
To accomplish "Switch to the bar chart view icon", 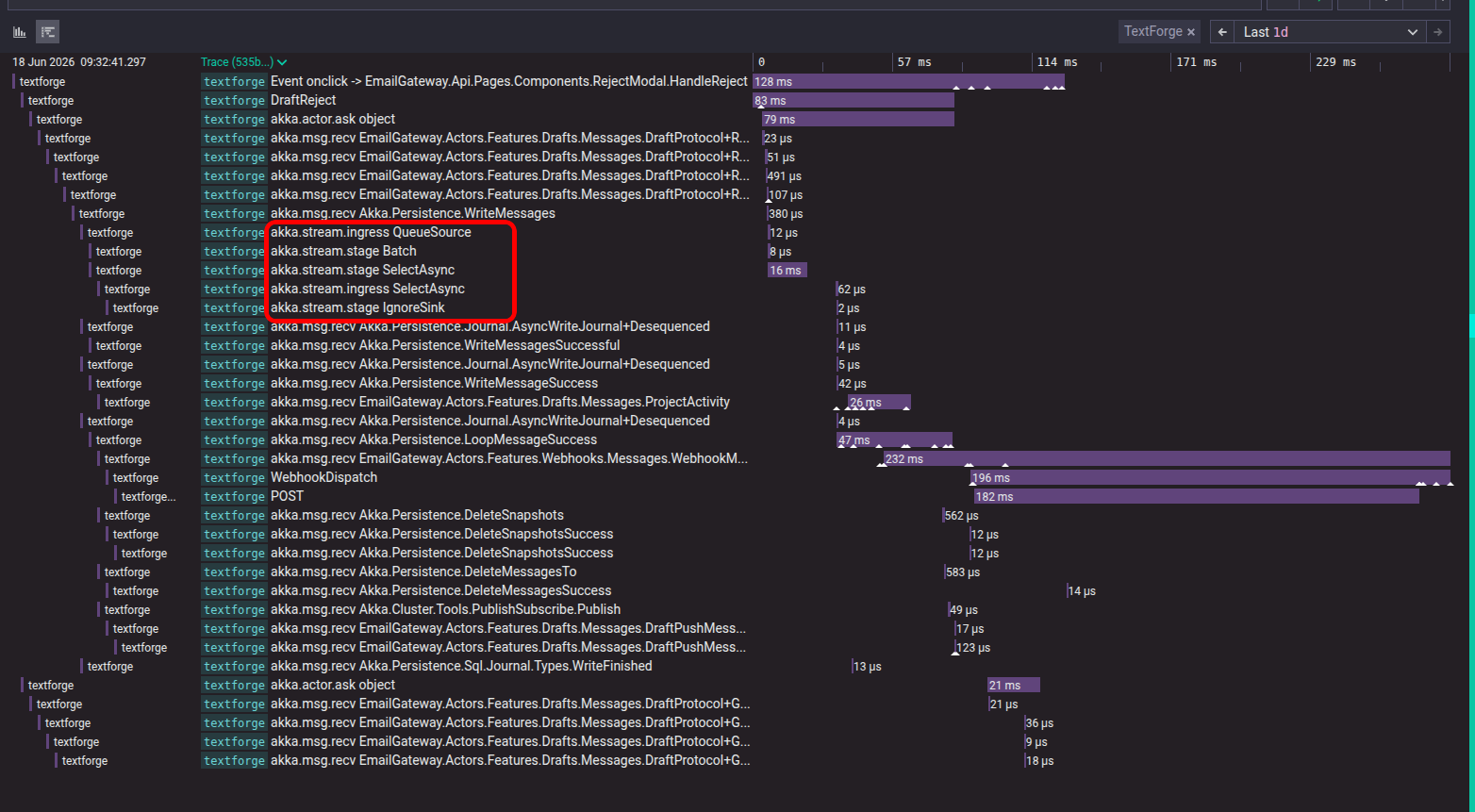I will [20, 32].
